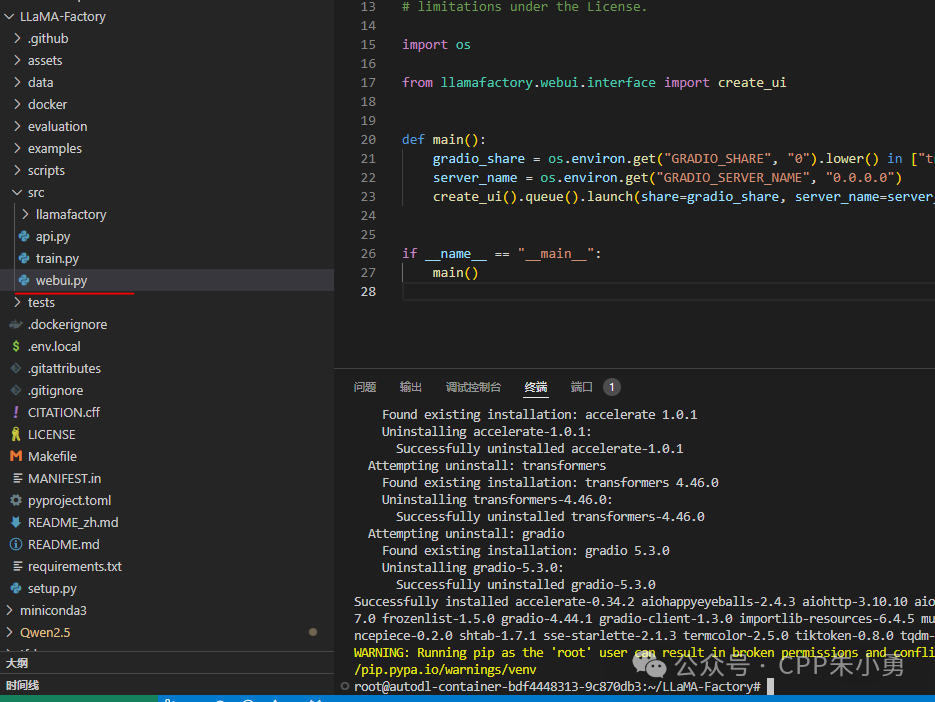The width and height of the screenshot is (935, 702).
Task: Open the Makefile file
Action: tap(52, 456)
